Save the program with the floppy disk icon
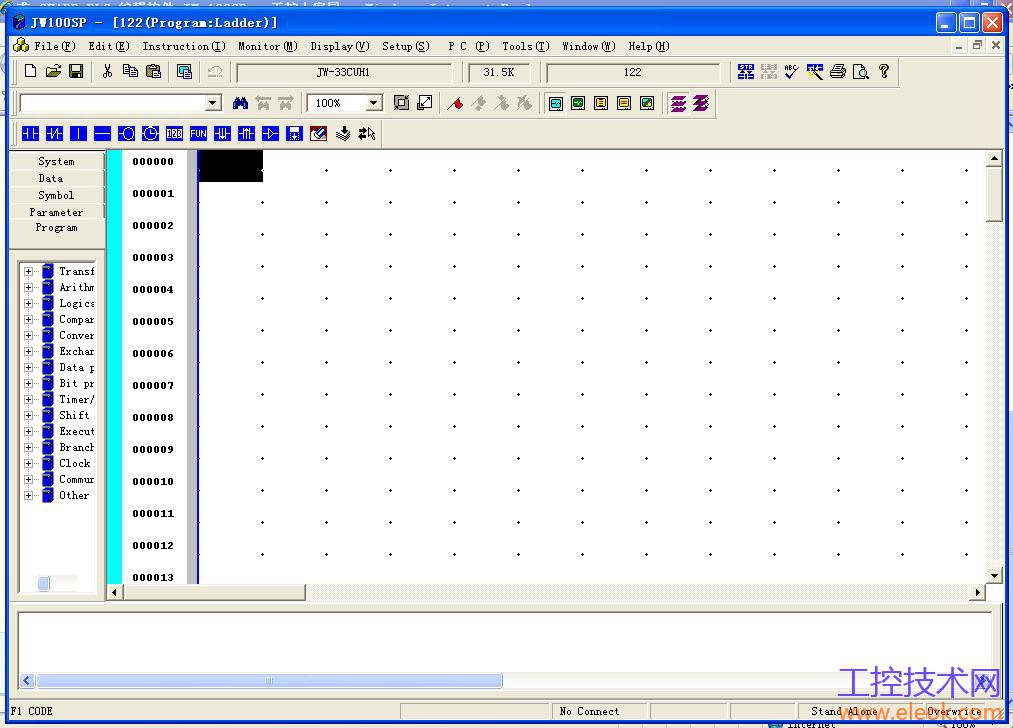The height and width of the screenshot is (728, 1013). click(76, 71)
